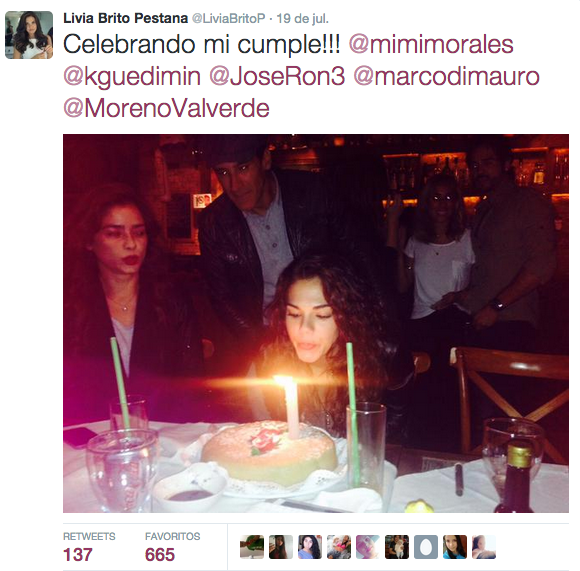Open the default egg avatar profile
This screenshot has height=571, width=580.
426,547
